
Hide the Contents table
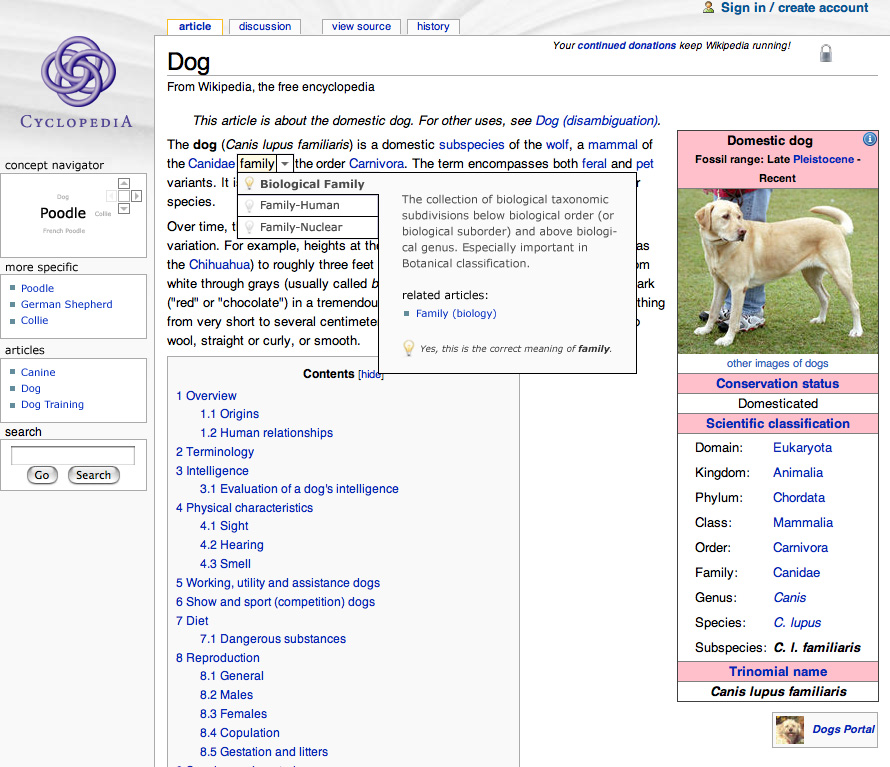tap(371, 374)
